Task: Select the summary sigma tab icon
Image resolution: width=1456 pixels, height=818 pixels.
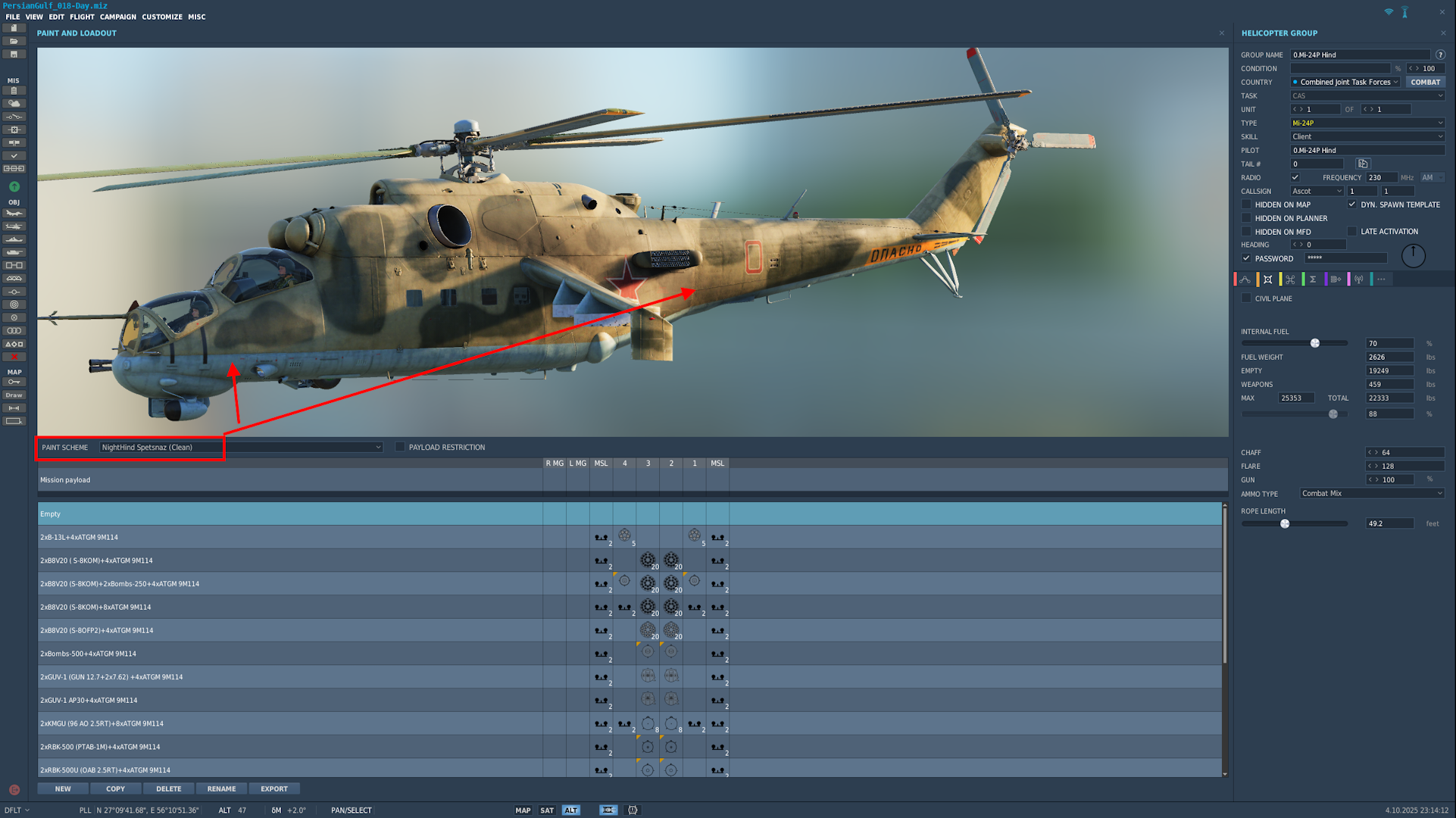Action: pyautogui.click(x=1313, y=279)
